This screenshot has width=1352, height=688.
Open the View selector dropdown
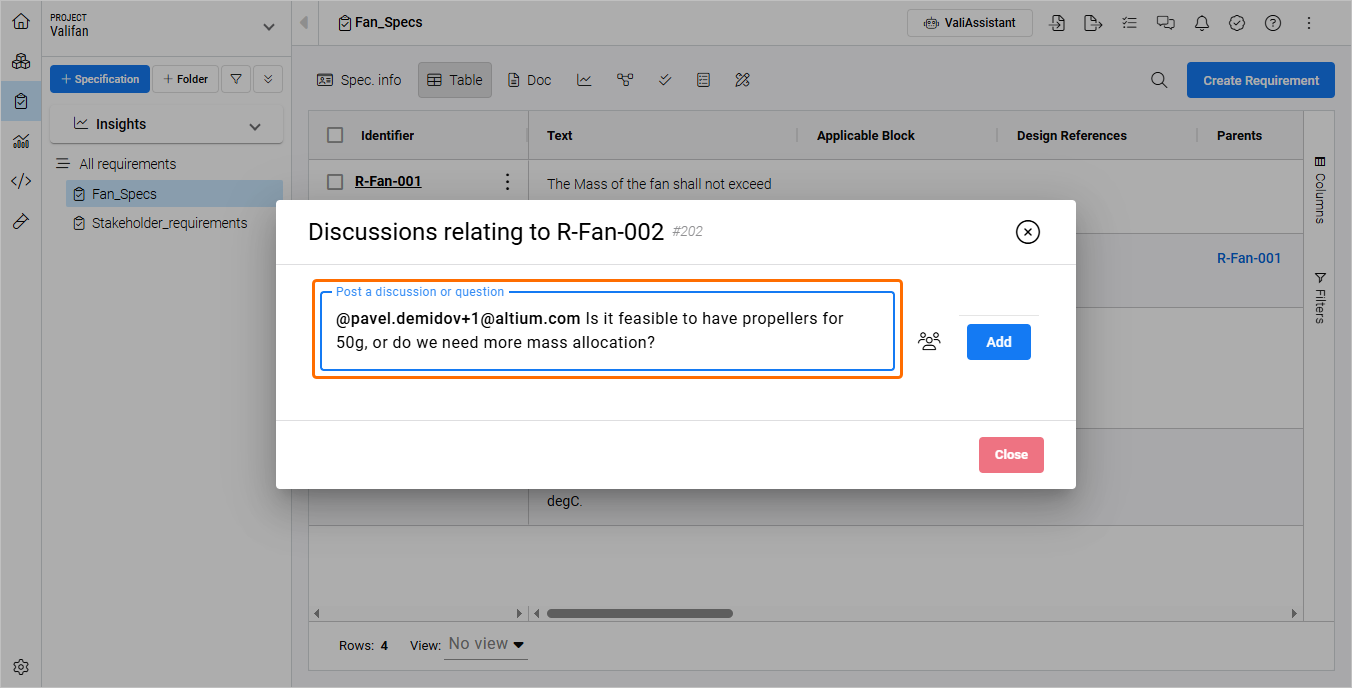[x=486, y=644]
